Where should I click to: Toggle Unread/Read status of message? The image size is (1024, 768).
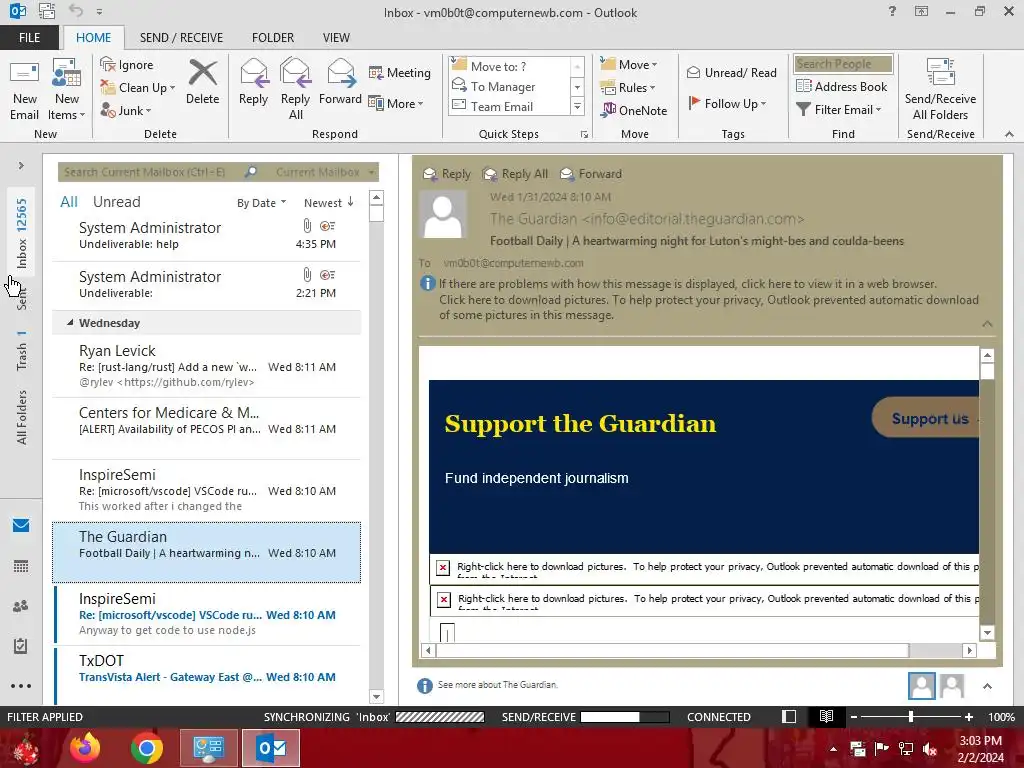pos(731,72)
